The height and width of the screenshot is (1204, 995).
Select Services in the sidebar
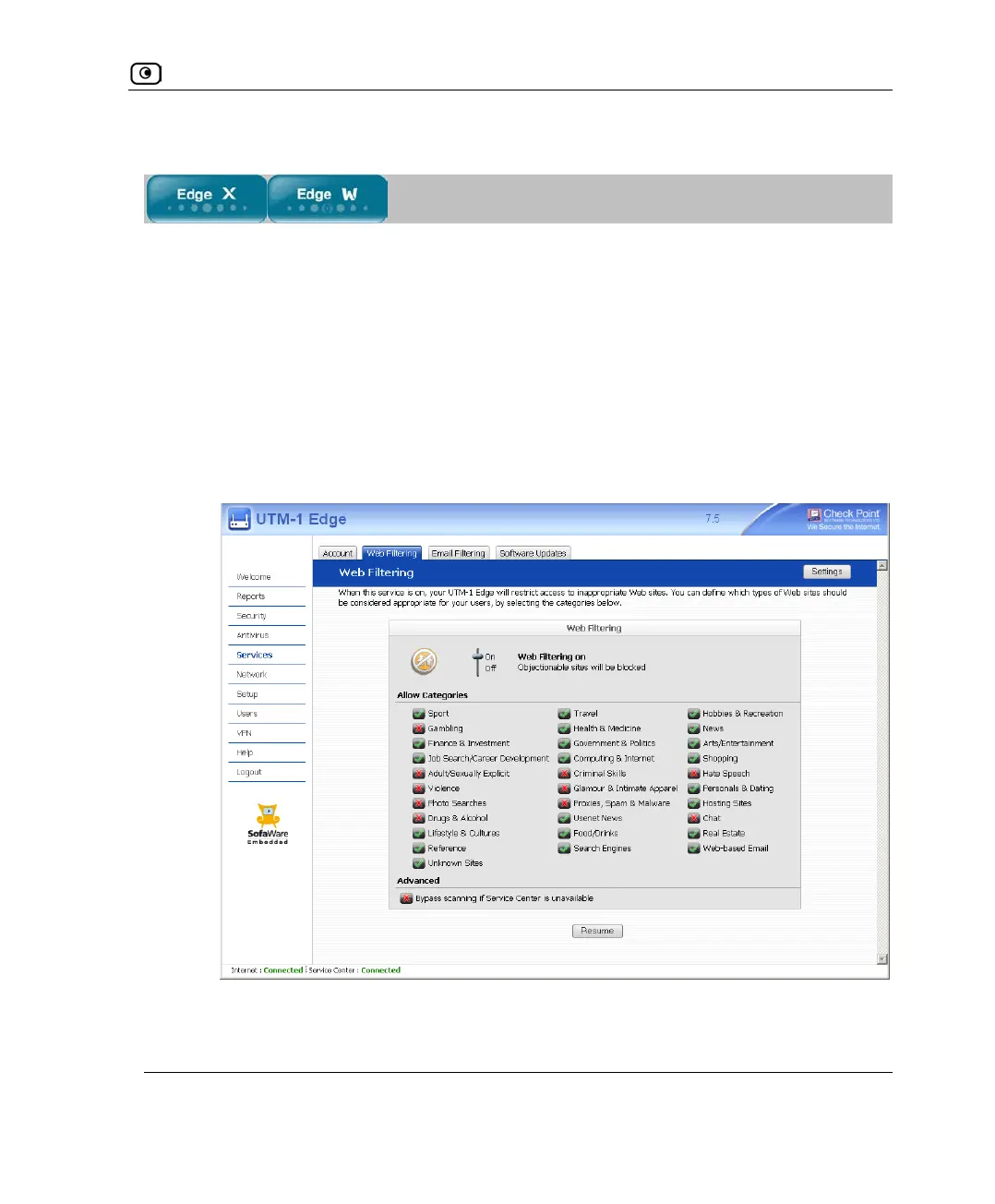click(x=255, y=655)
